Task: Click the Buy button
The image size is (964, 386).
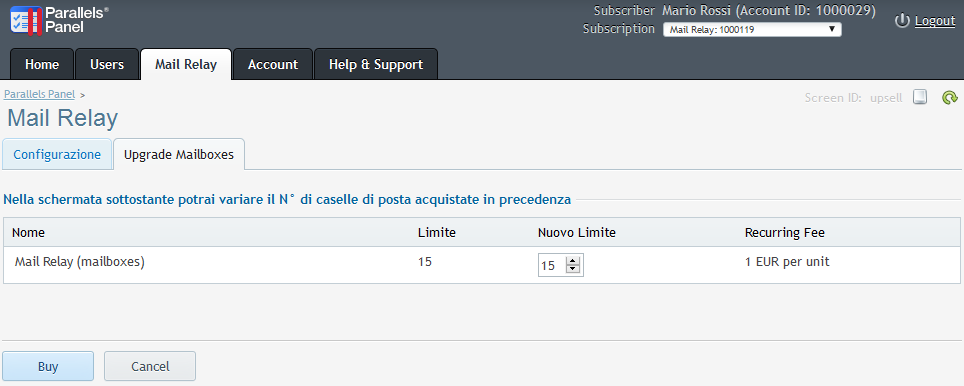Action: (x=48, y=366)
